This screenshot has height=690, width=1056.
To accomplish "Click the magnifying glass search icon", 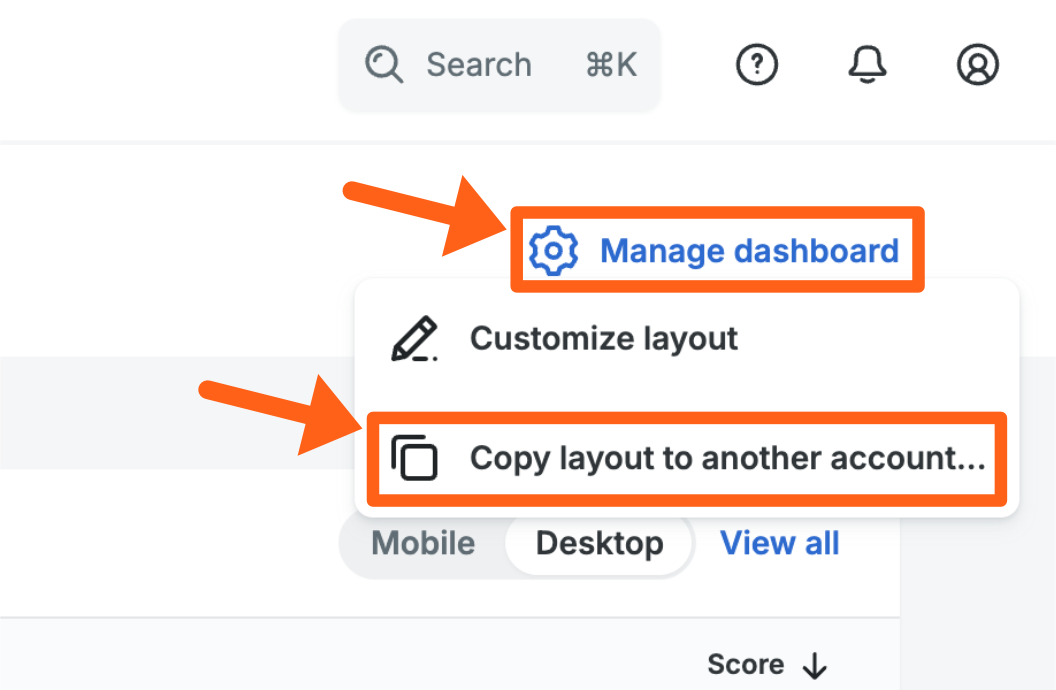I will (x=384, y=66).
